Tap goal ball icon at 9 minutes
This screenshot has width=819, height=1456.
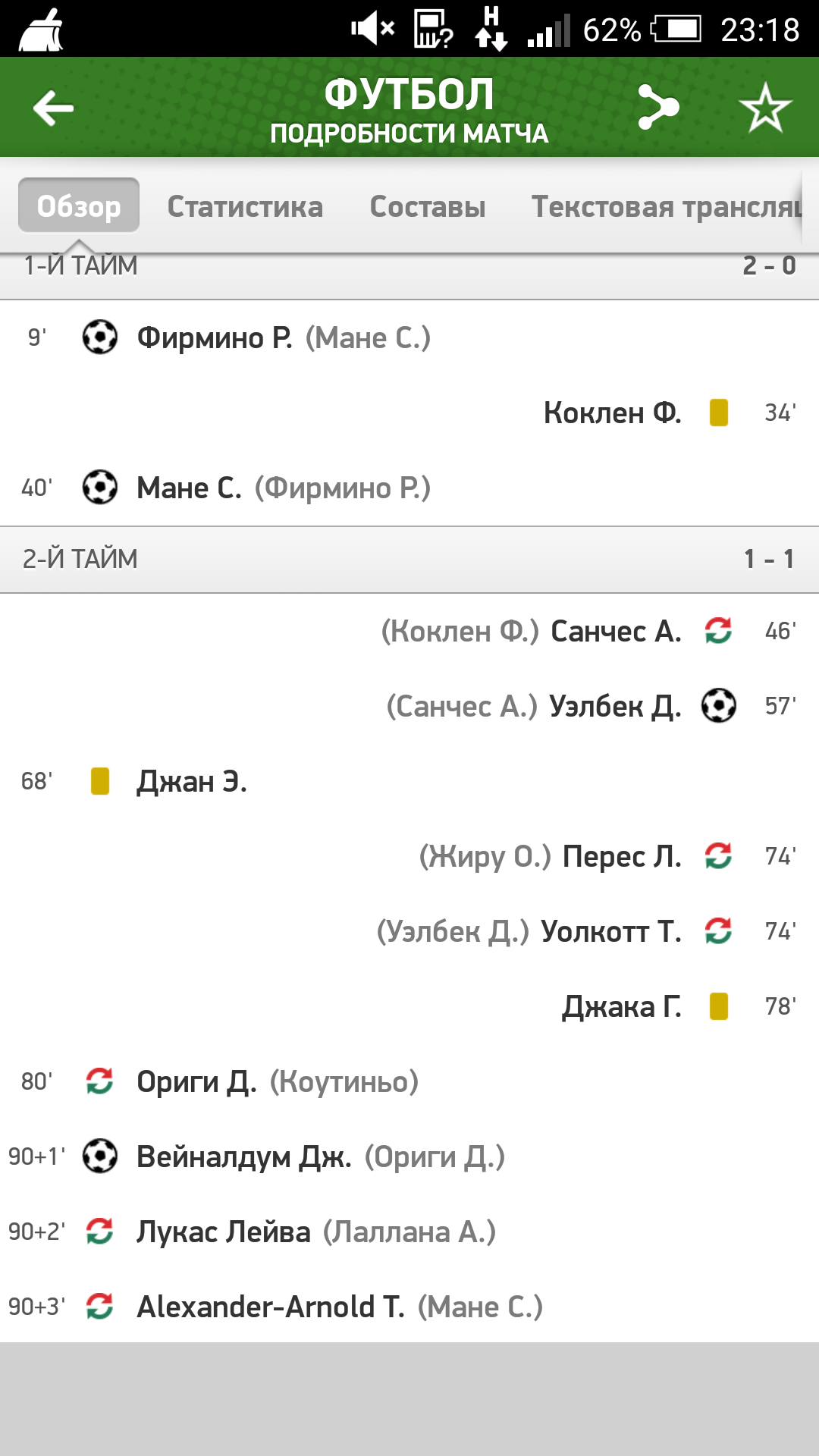[100, 337]
